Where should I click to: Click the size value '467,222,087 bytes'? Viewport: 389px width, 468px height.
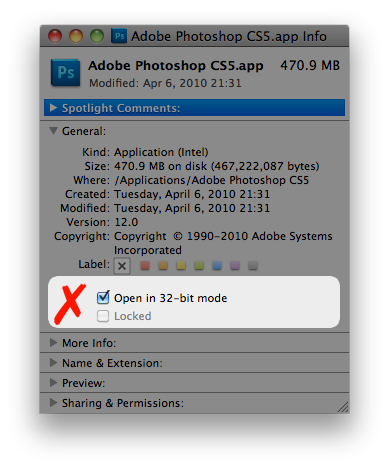[x=265, y=166]
